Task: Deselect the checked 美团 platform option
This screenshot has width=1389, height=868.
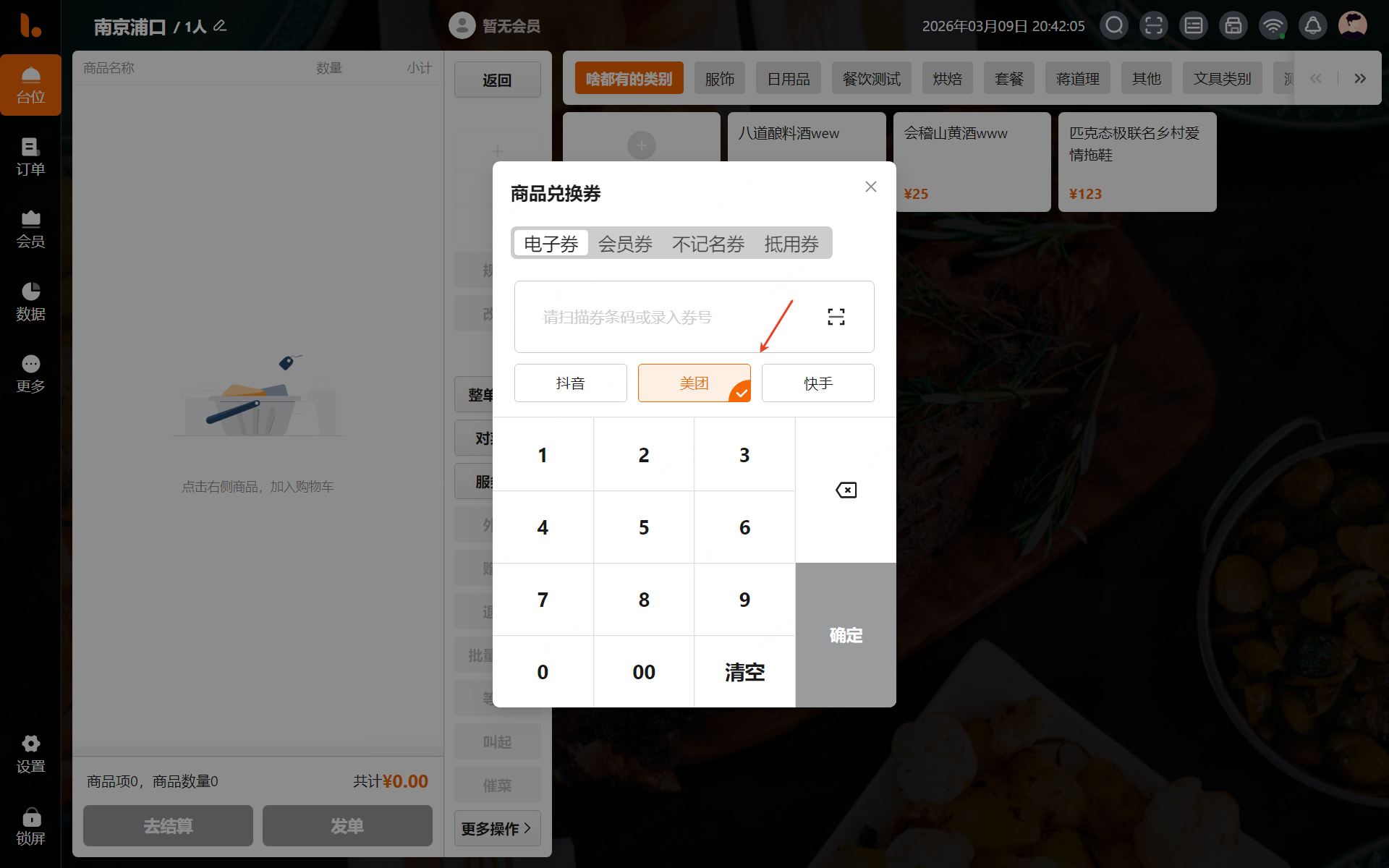Action: pos(694,383)
